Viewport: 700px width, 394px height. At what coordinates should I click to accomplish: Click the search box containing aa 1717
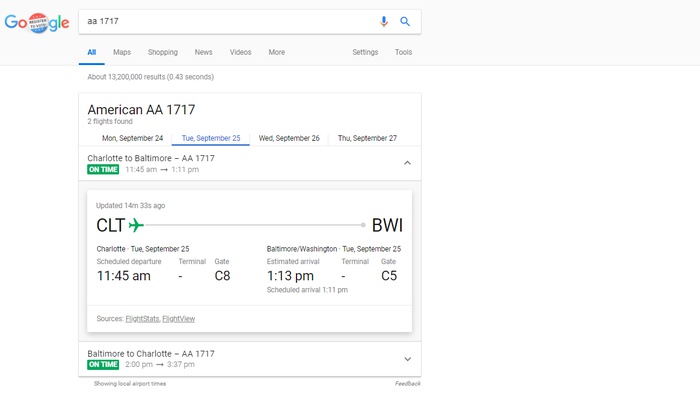click(x=228, y=21)
